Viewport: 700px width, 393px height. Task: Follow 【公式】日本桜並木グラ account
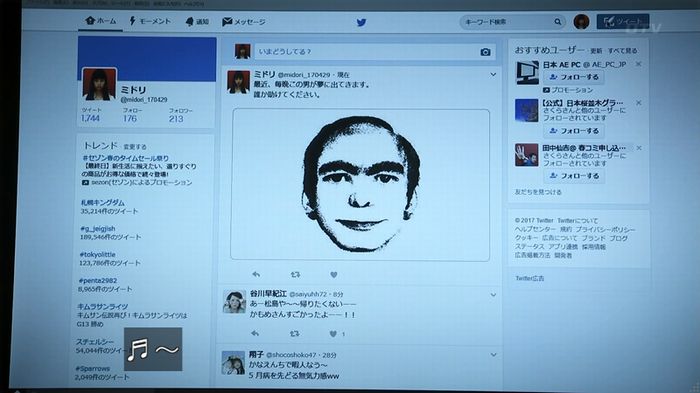click(574, 131)
